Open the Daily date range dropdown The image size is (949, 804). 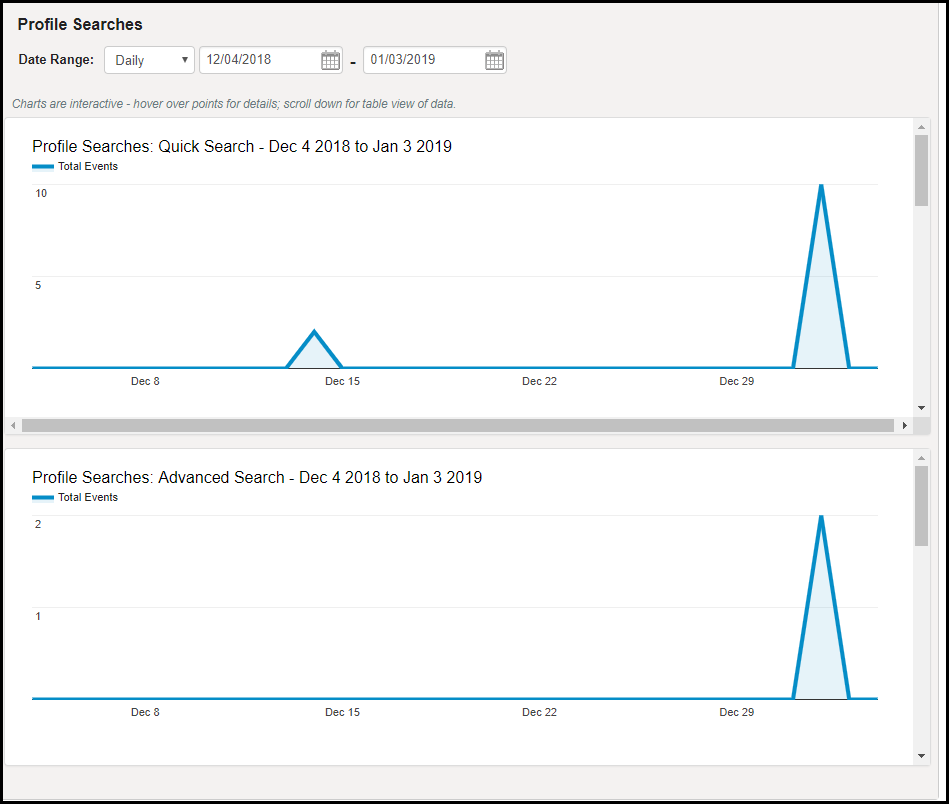pyautogui.click(x=149, y=60)
